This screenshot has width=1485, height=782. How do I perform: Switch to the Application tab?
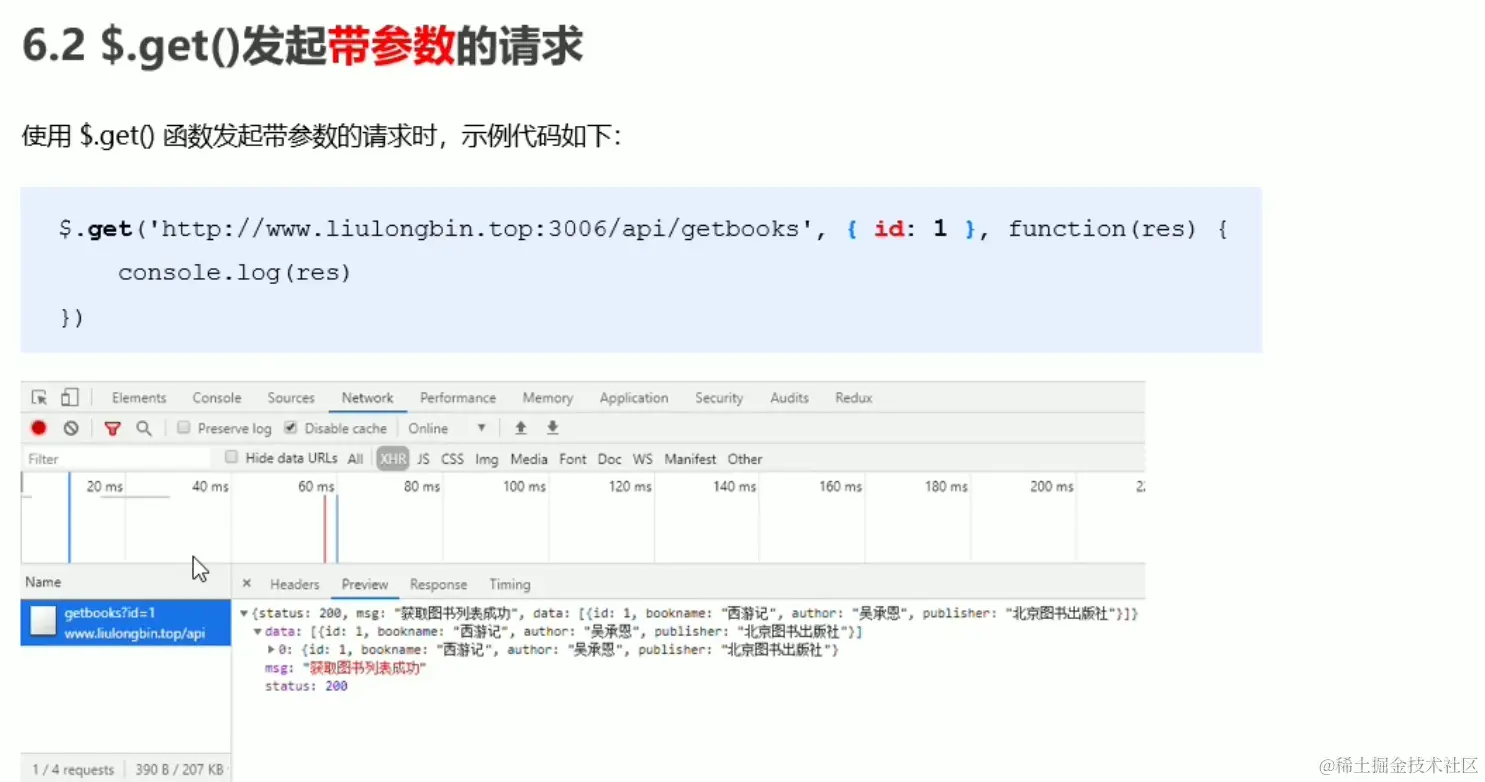click(x=634, y=398)
